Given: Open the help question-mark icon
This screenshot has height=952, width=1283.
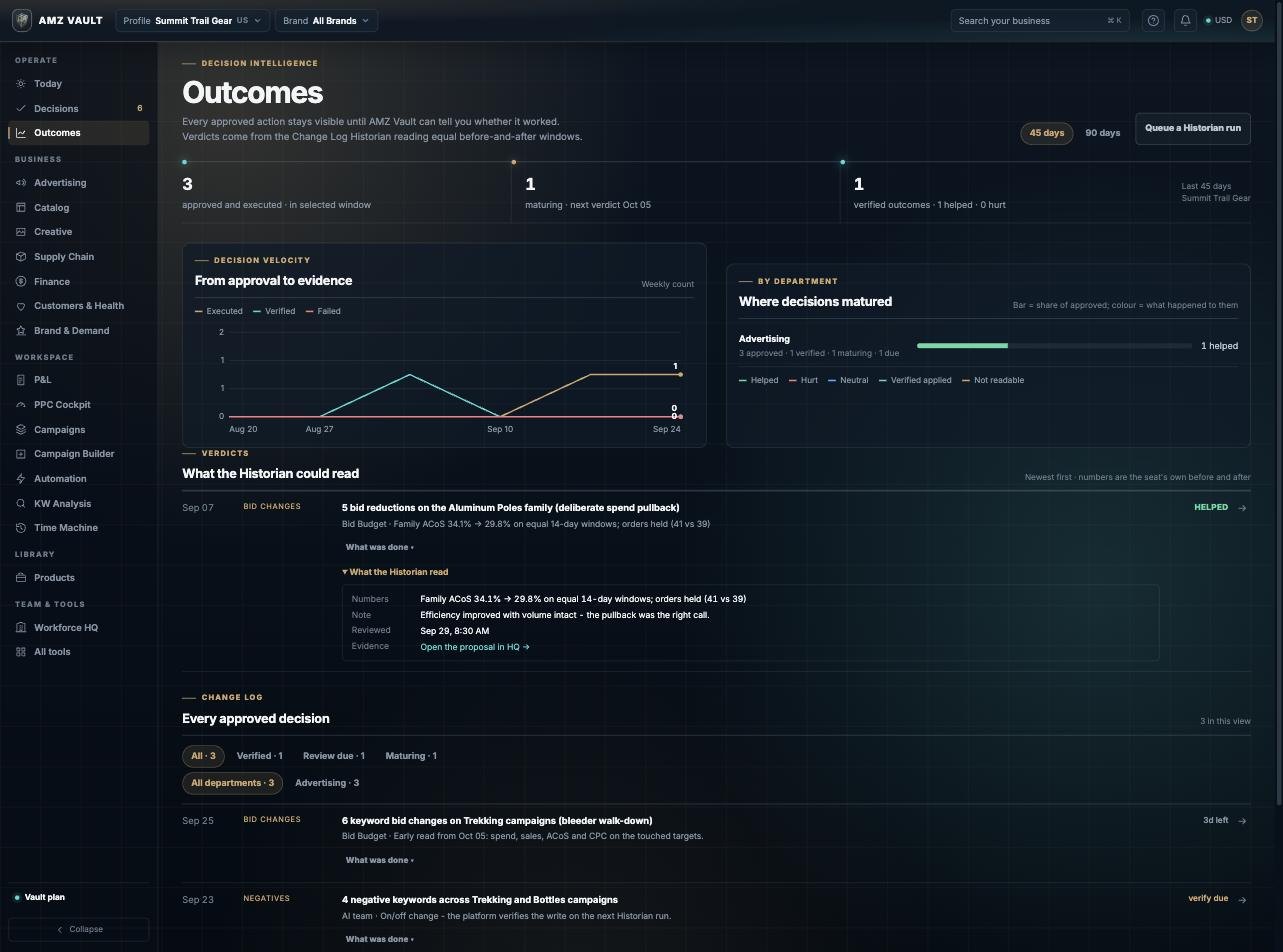Looking at the screenshot, I should tap(1153, 20).
